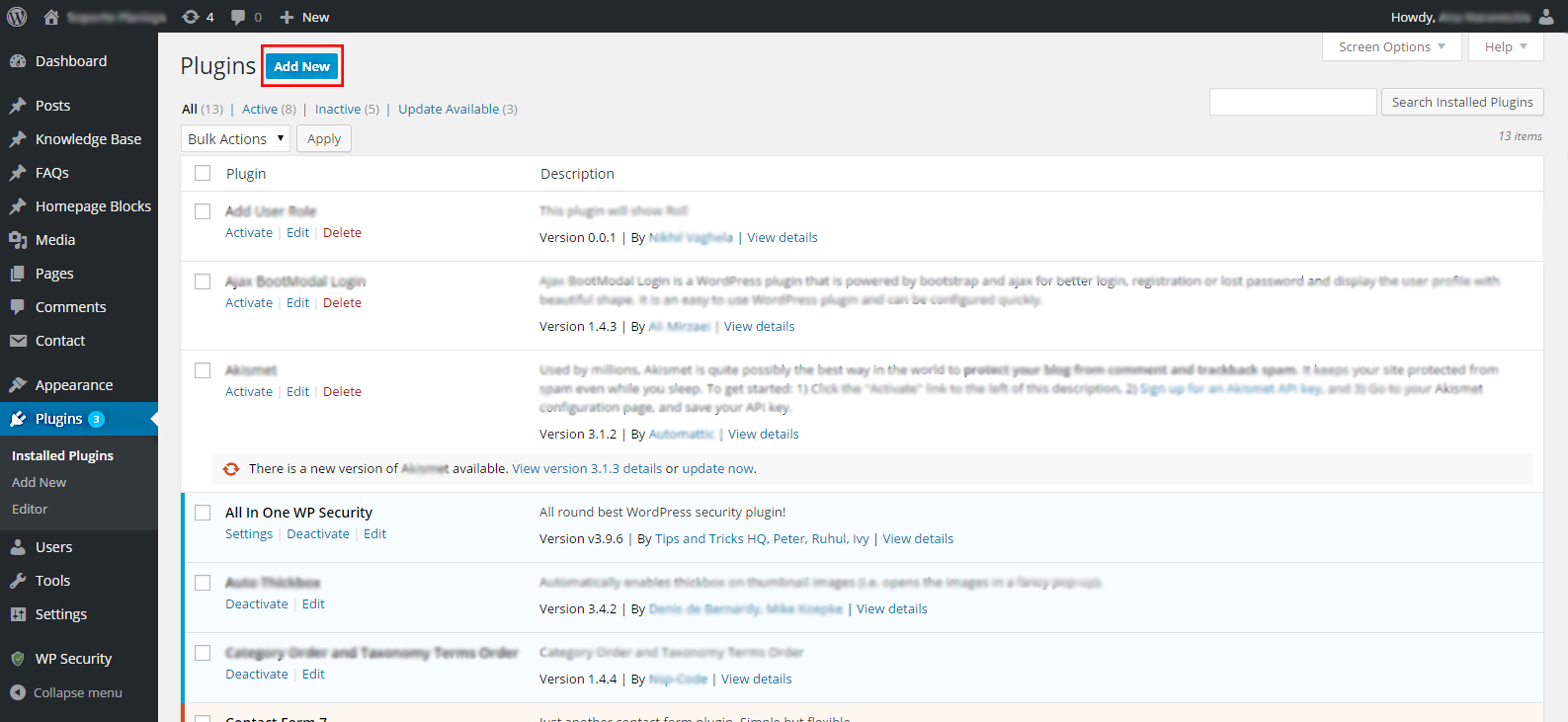Toggle the select-all checkbox in the Plugin header
Screen dimensions: 1568x722
pos(203,173)
